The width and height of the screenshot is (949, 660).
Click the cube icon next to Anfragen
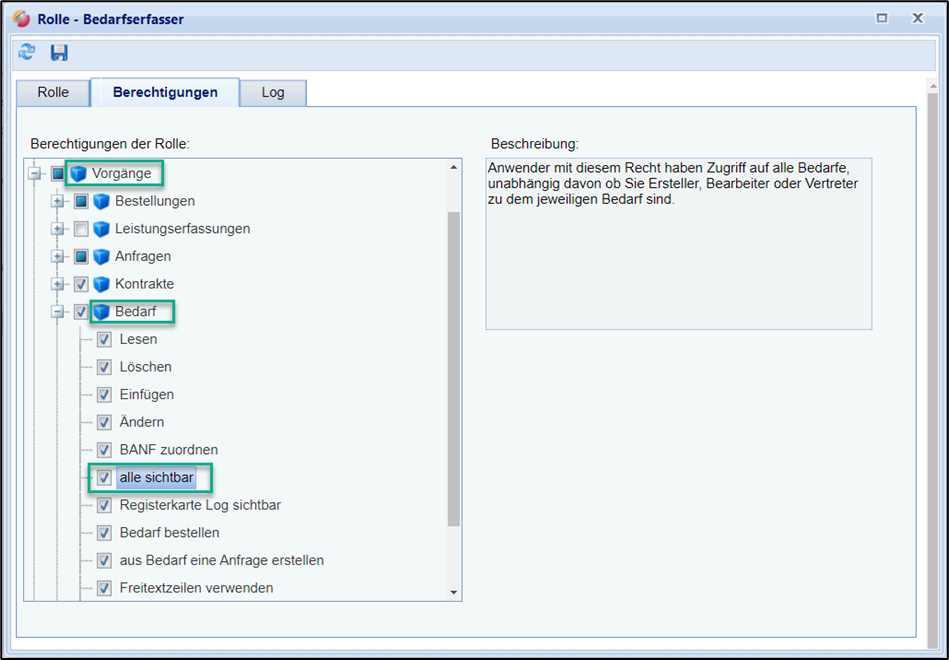[102, 257]
